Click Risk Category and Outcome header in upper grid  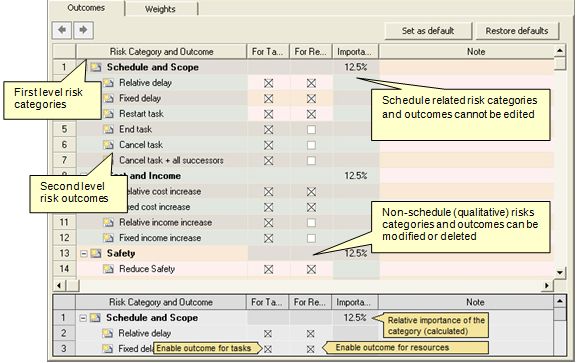[161, 52]
